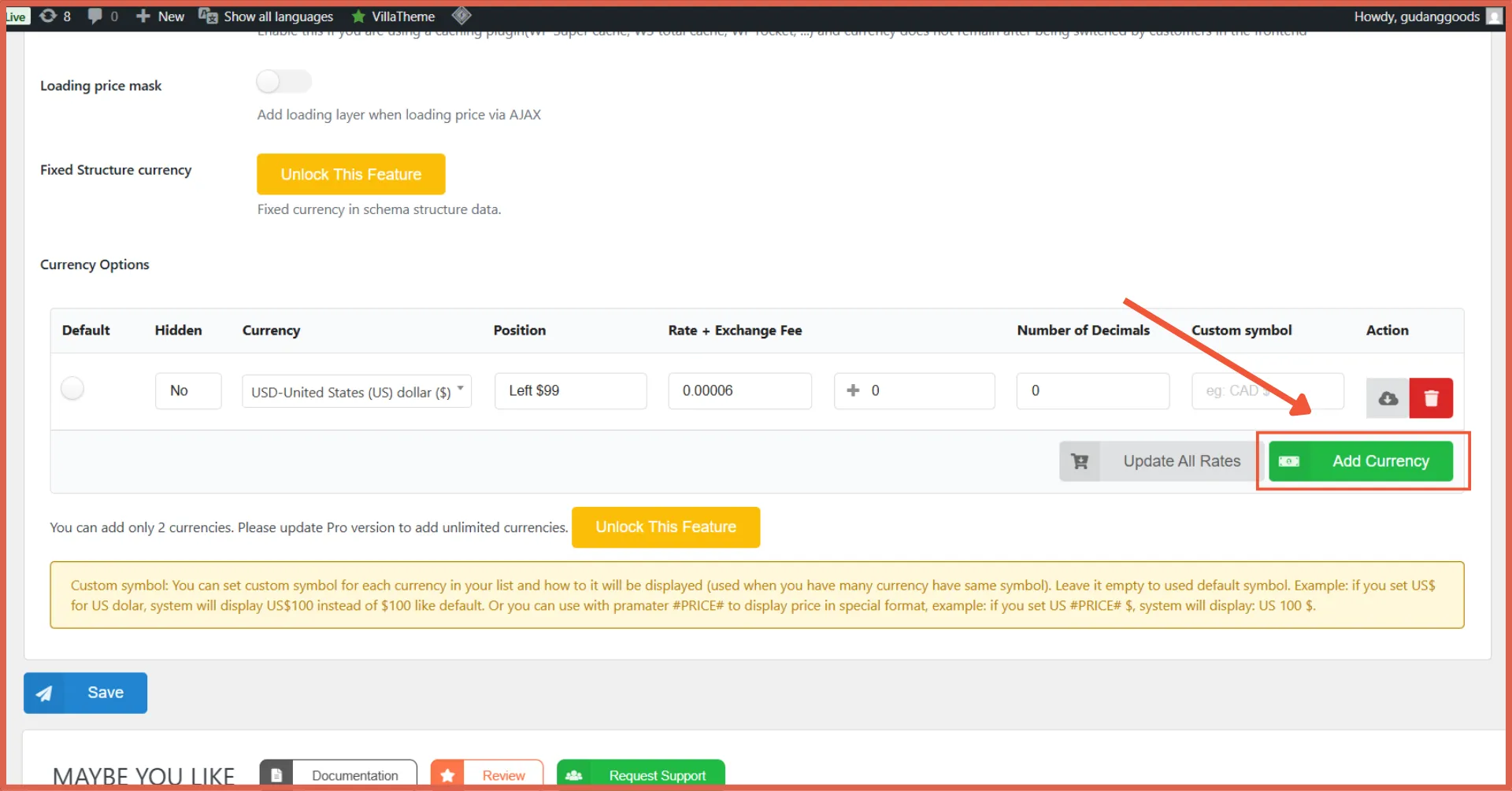Click the diamond plugin icon in the toolbar

(461, 15)
